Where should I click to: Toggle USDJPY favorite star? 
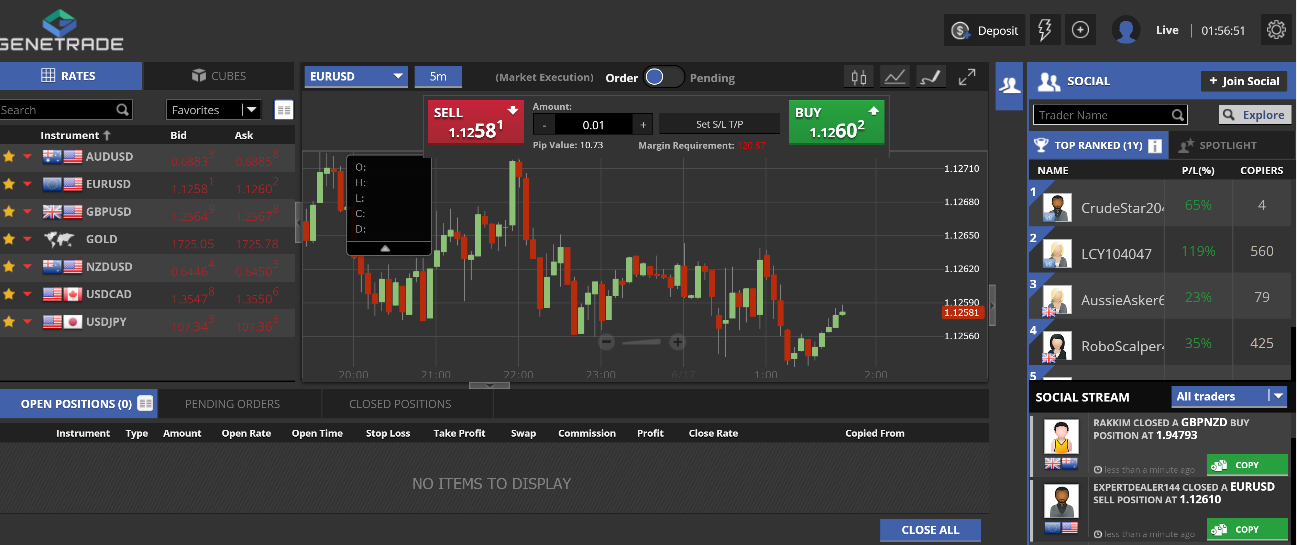9,322
